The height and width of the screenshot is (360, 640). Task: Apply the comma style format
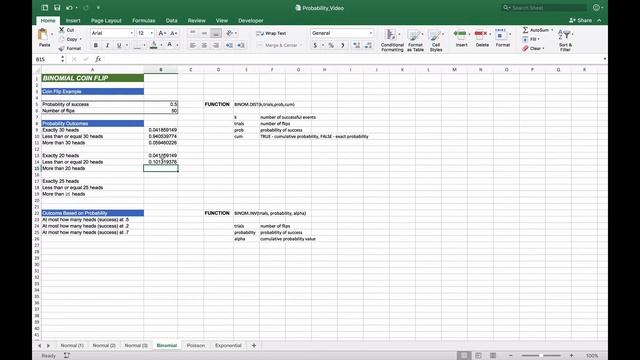343,45
